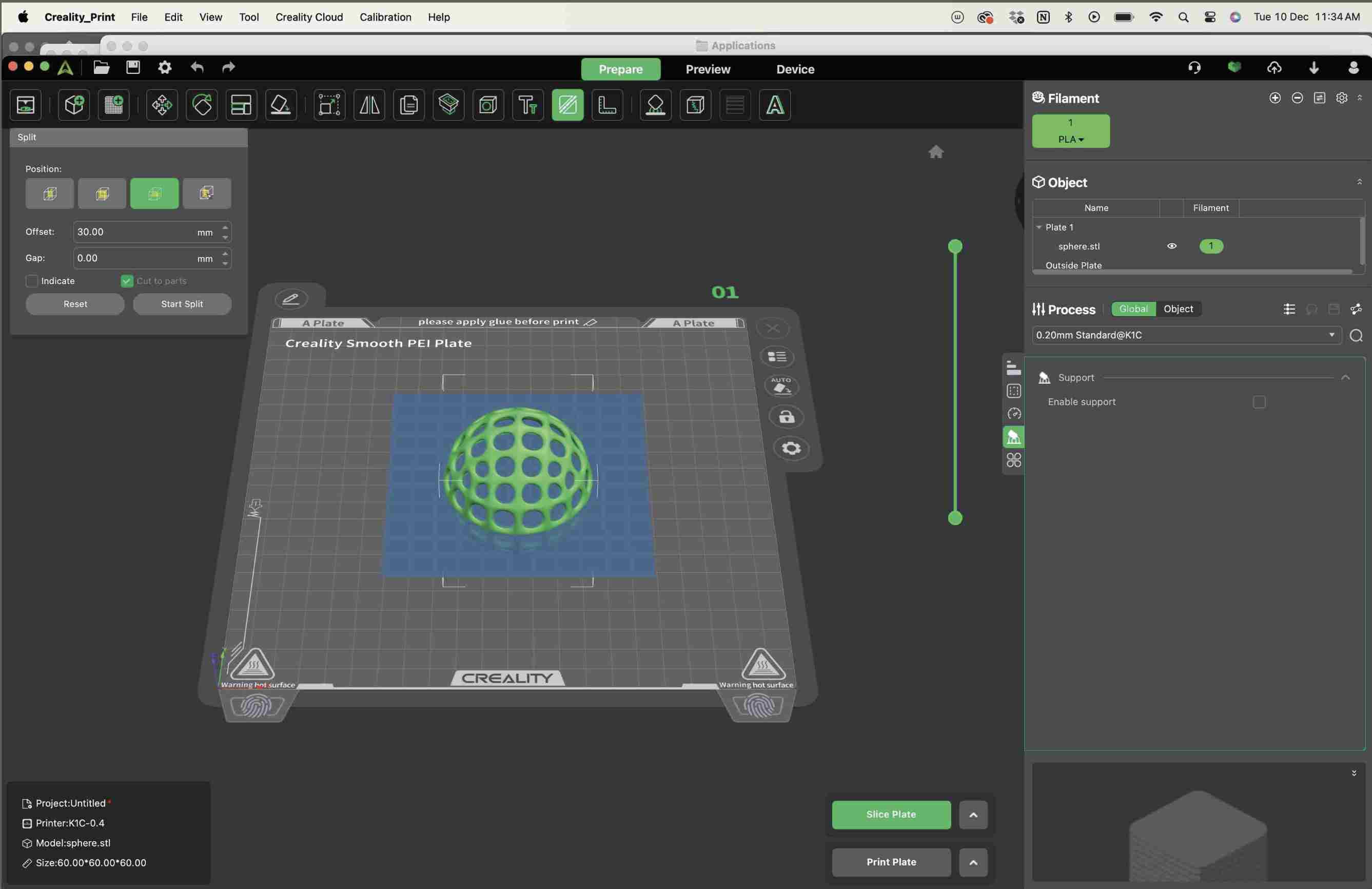The height and width of the screenshot is (889, 1372).
Task: Search process settings with magnifier icon
Action: [x=1357, y=336]
